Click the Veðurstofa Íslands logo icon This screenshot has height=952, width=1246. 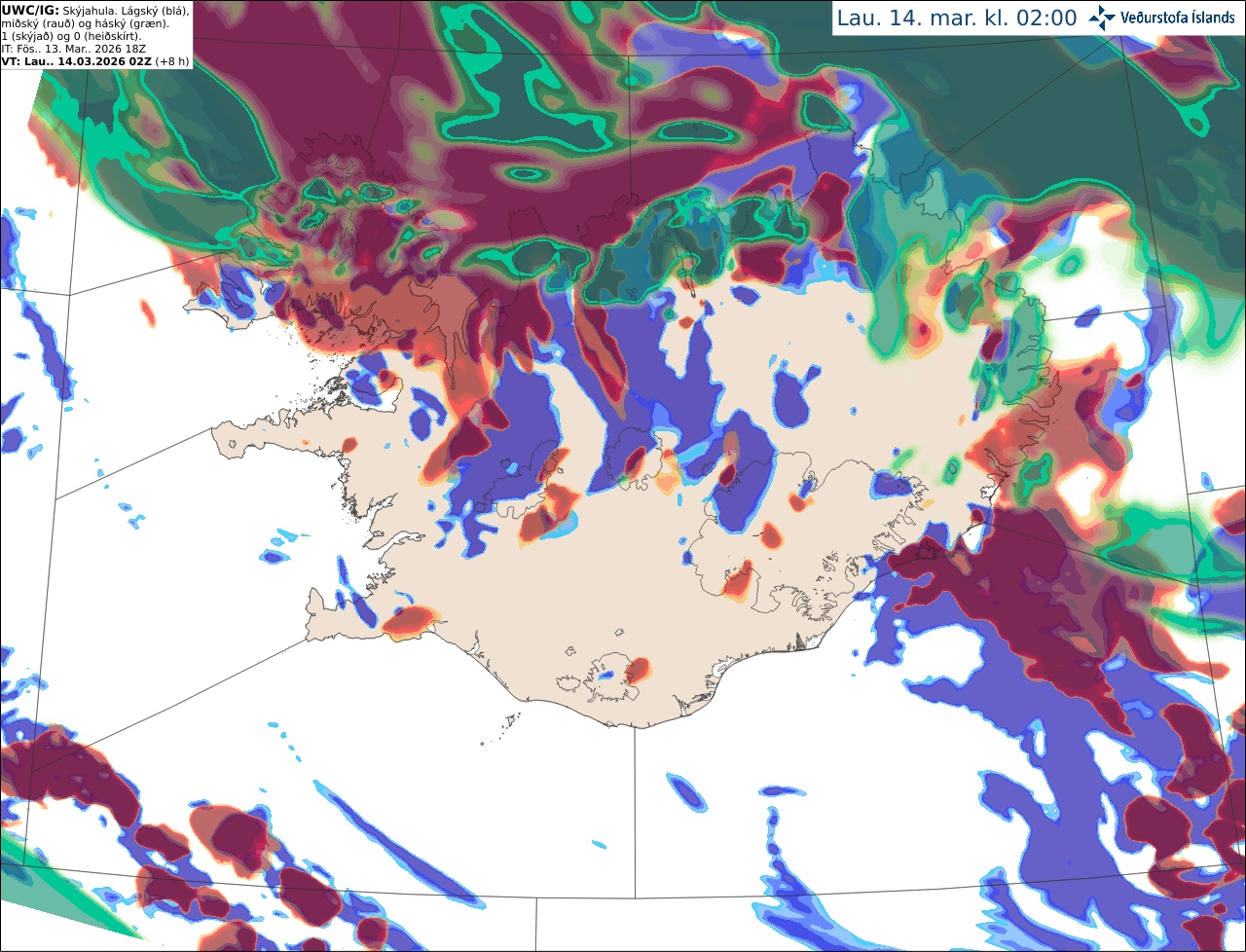tap(1102, 18)
